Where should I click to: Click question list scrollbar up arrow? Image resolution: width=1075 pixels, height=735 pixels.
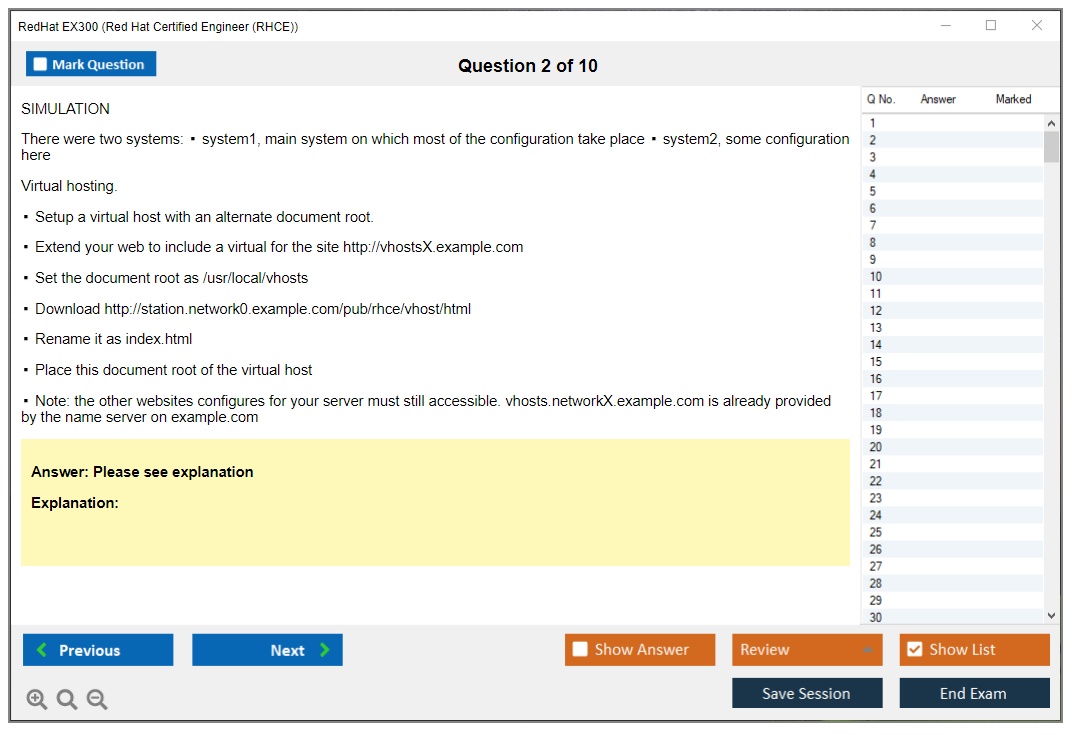pos(1051,123)
